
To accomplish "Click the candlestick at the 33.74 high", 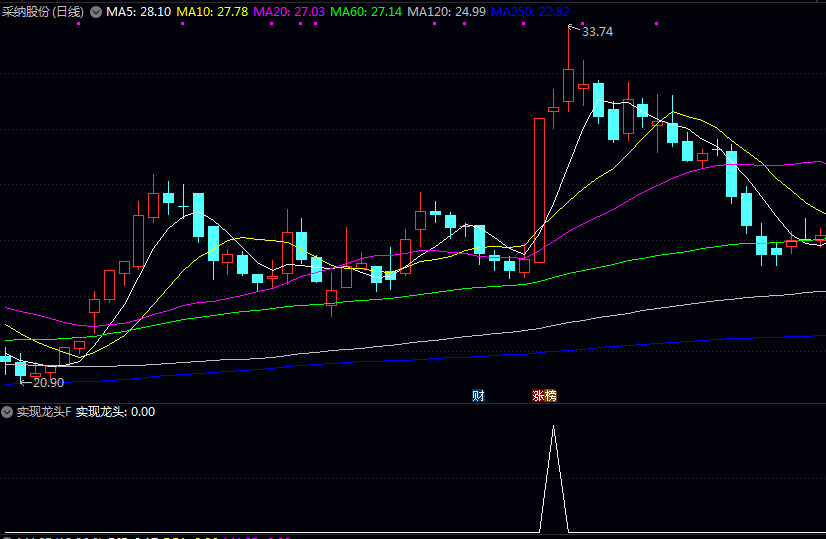I will 568,85.
